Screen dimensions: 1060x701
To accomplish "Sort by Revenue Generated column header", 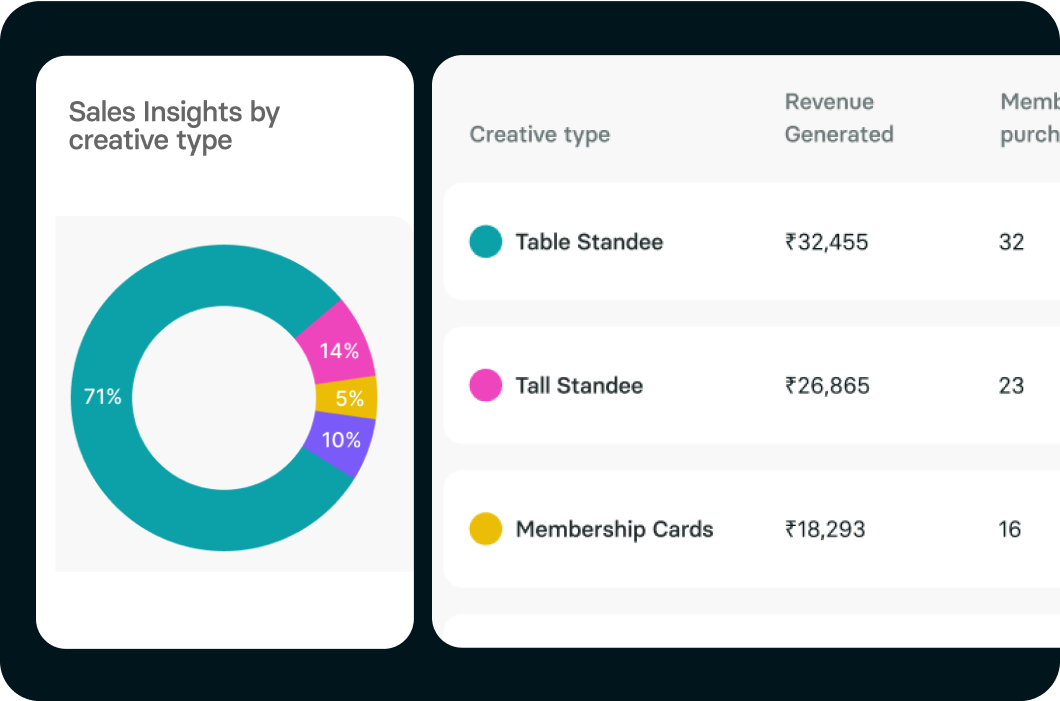I will pyautogui.click(x=839, y=118).
